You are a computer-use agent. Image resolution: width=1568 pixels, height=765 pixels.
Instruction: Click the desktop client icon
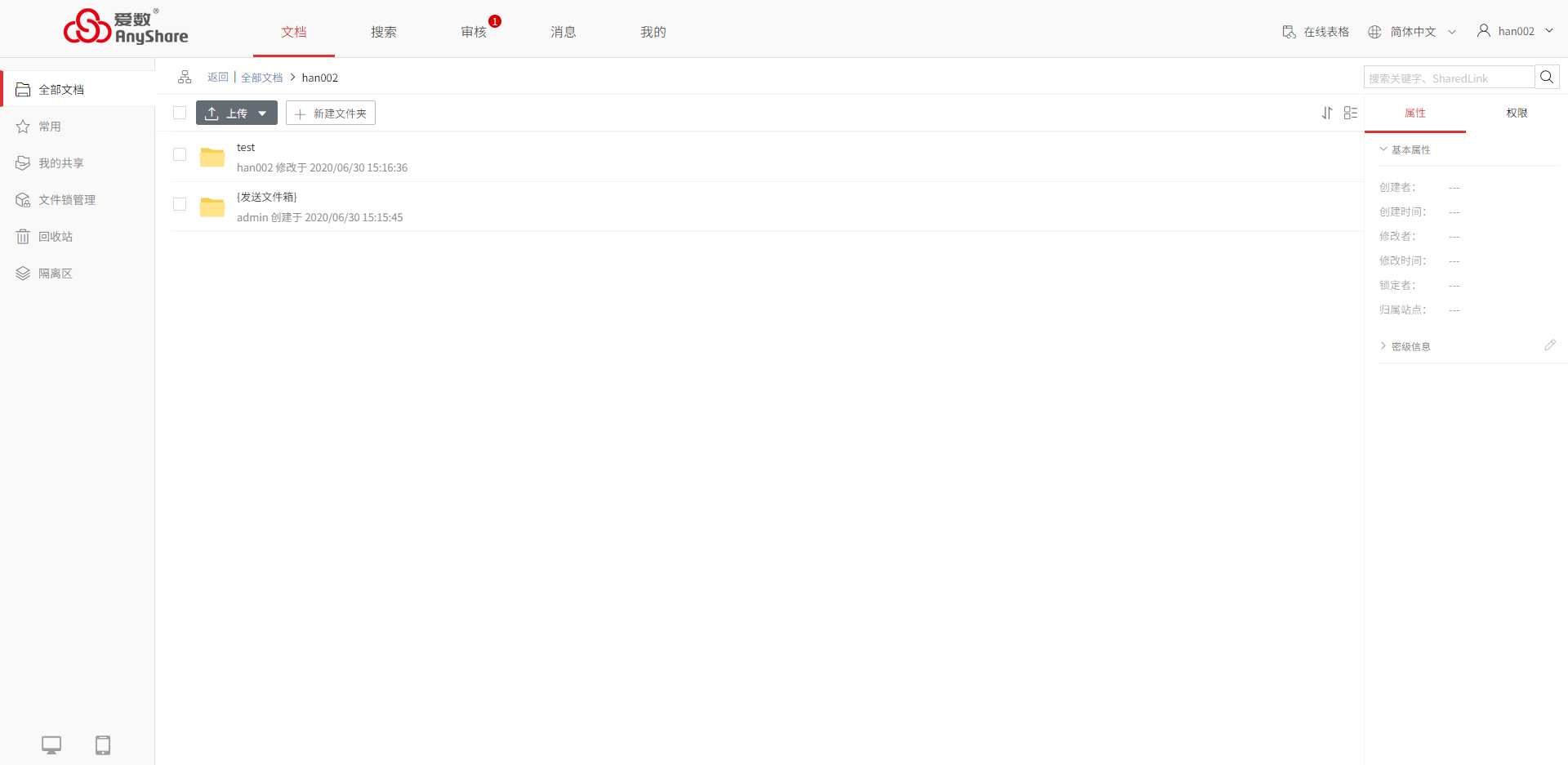(51, 745)
